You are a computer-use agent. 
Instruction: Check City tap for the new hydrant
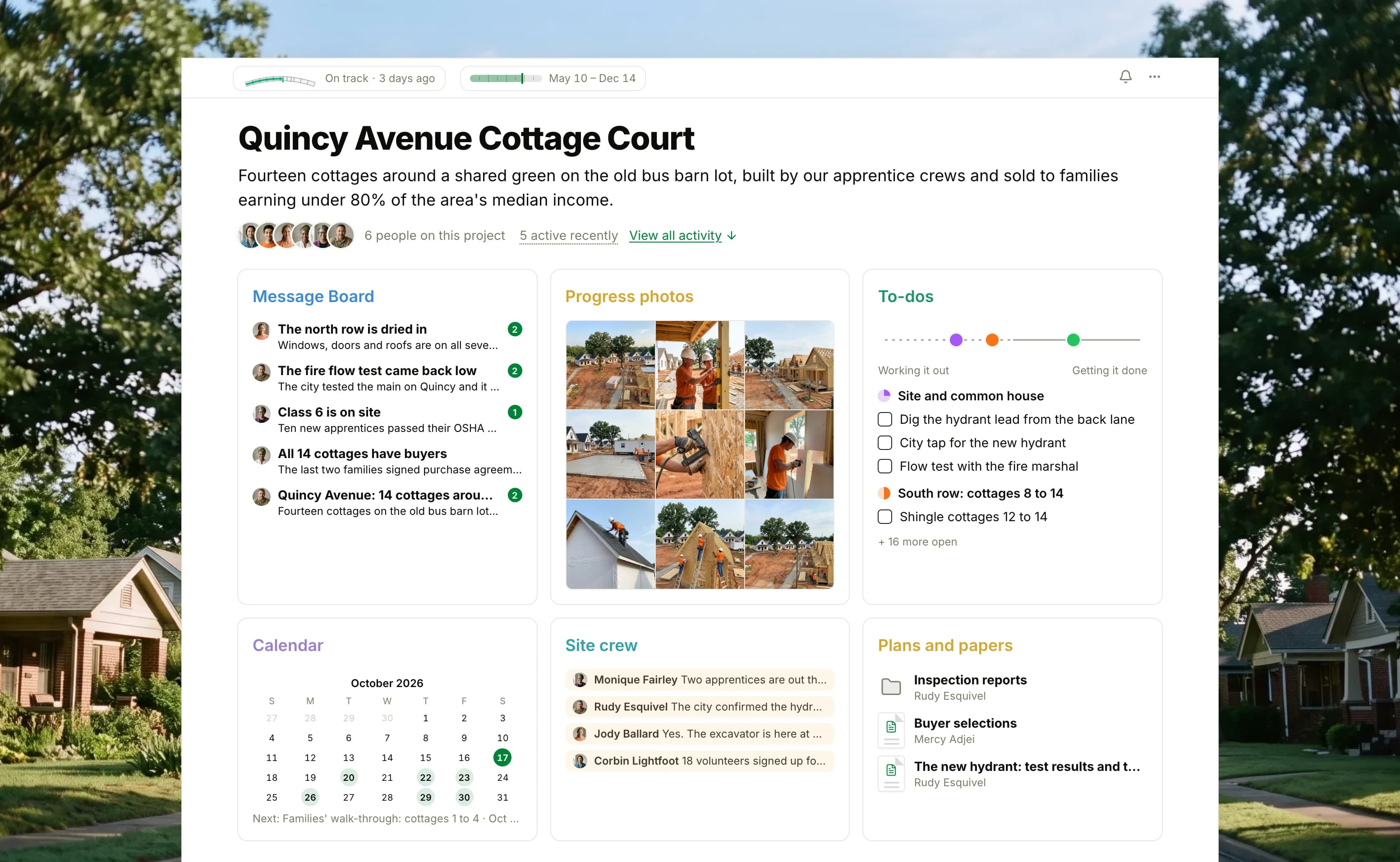(884, 443)
